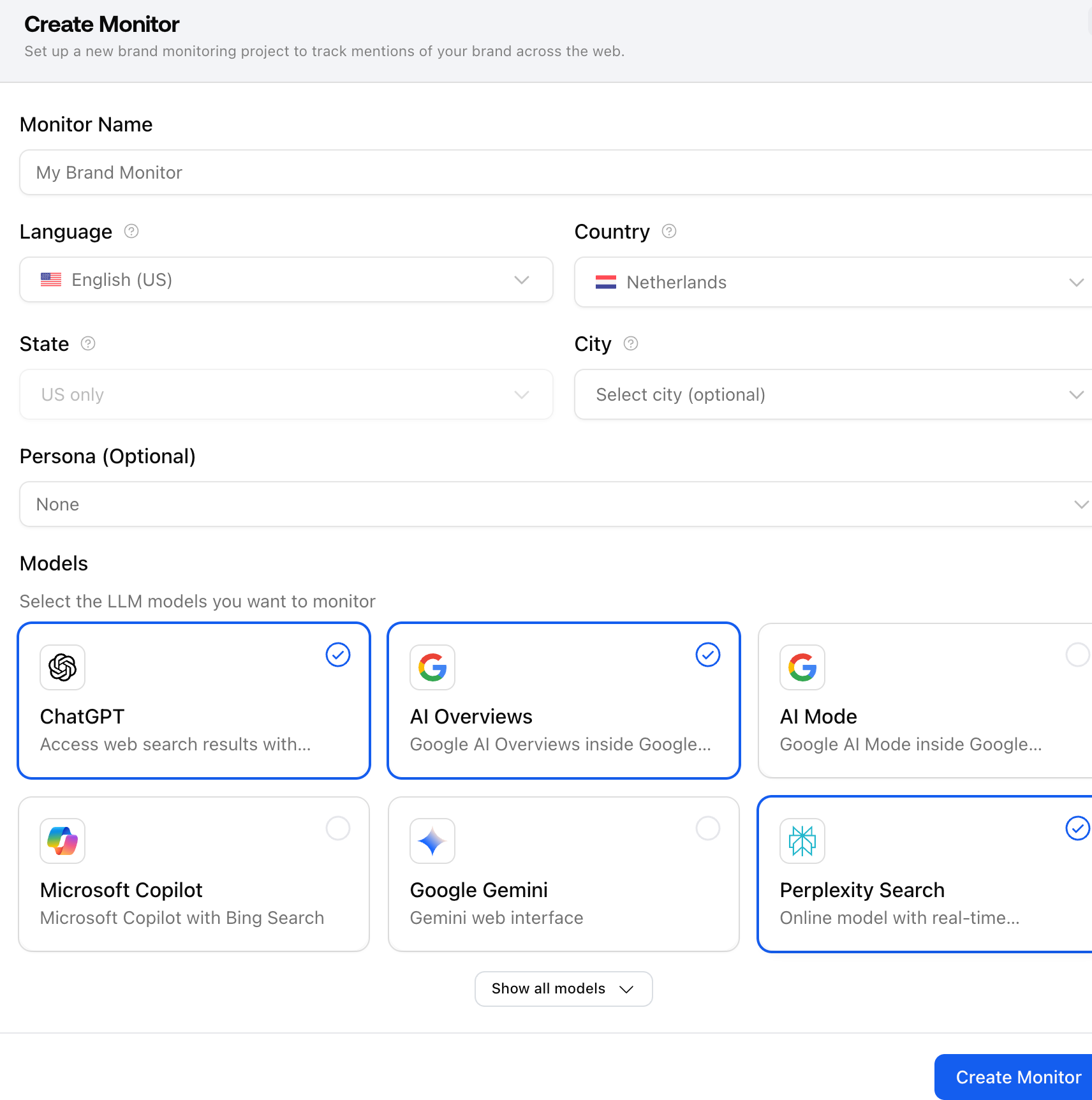Click the Monitor Name input field
Image resolution: width=1092 pixels, height=1100 pixels.
[555, 172]
